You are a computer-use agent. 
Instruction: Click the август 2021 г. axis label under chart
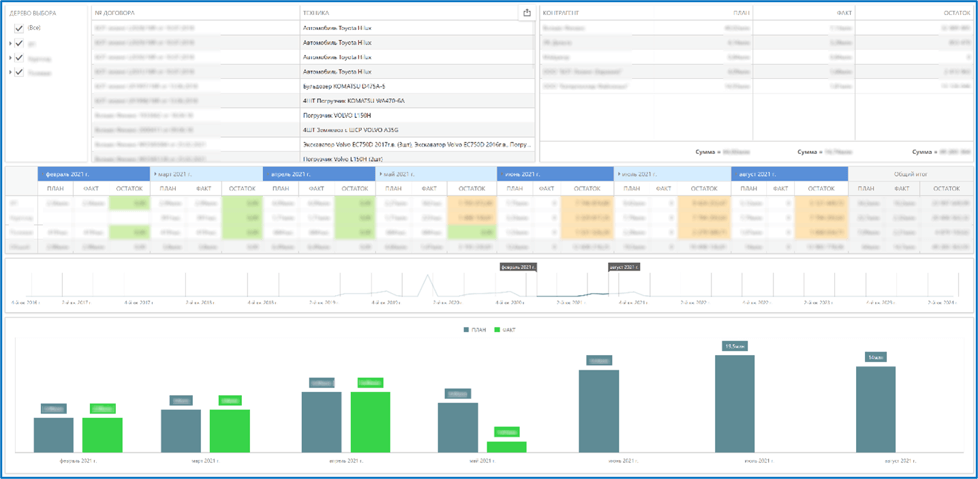[900, 460]
